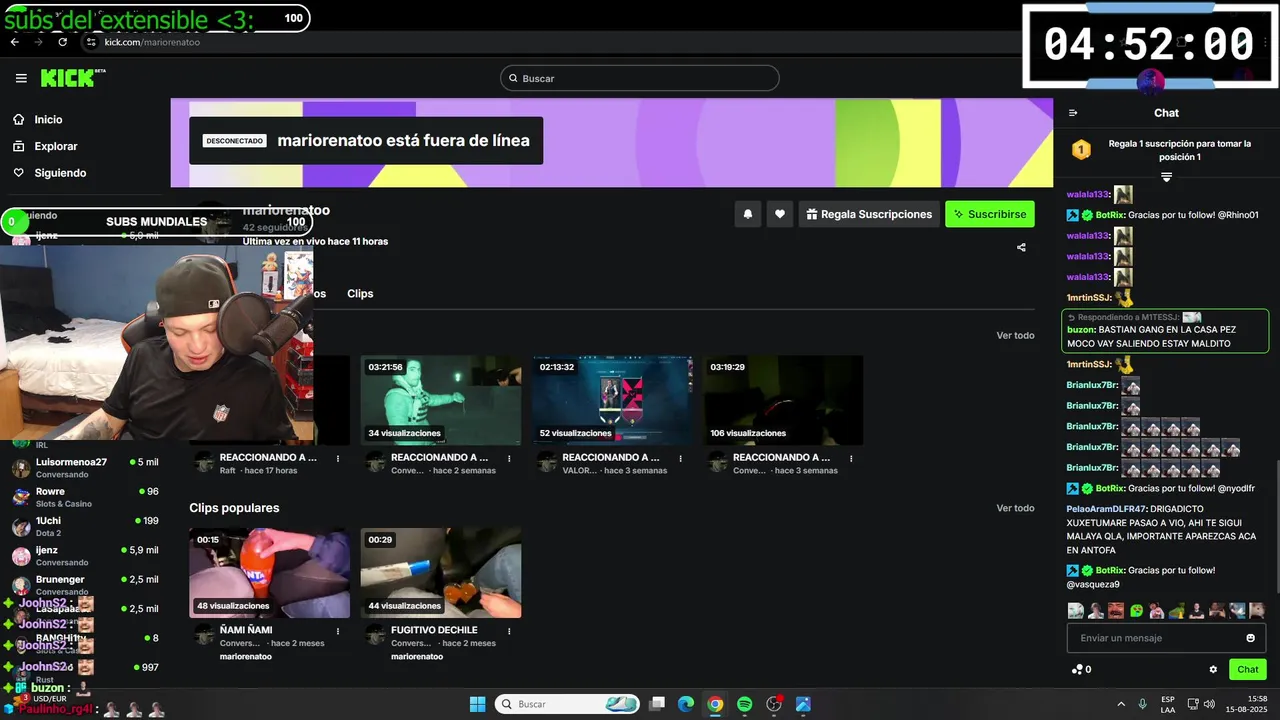
Task: Click the green Suscribirse button
Action: pos(990,214)
